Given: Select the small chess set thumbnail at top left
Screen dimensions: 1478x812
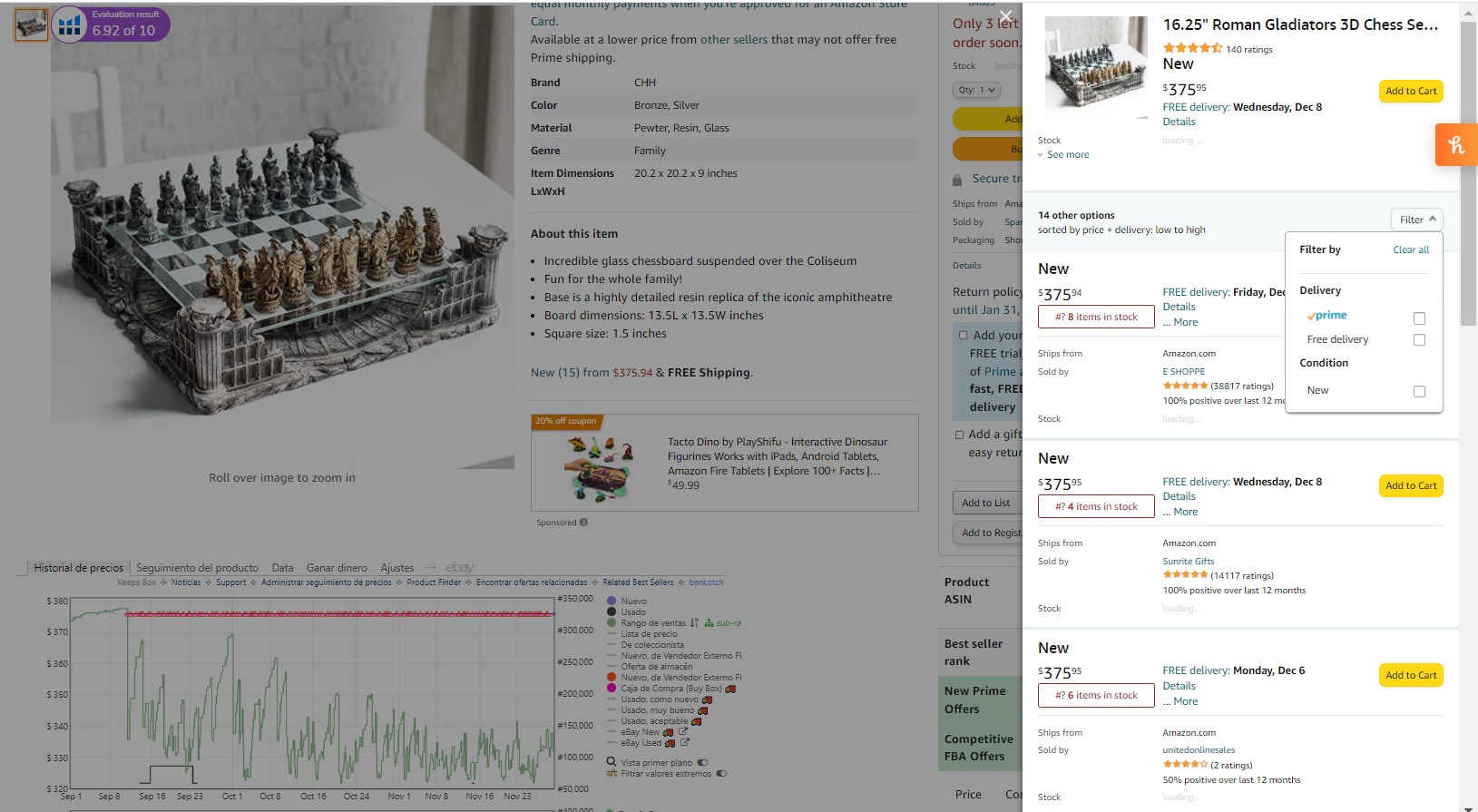Looking at the screenshot, I should click(31, 24).
